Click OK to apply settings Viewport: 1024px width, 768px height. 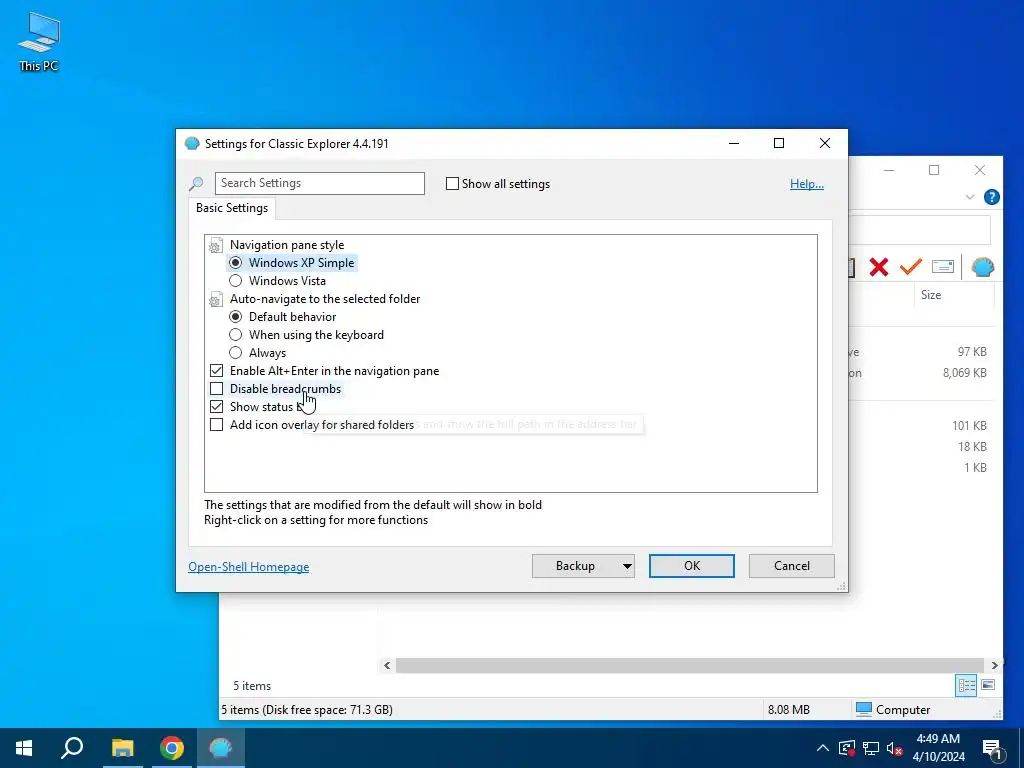[692, 566]
